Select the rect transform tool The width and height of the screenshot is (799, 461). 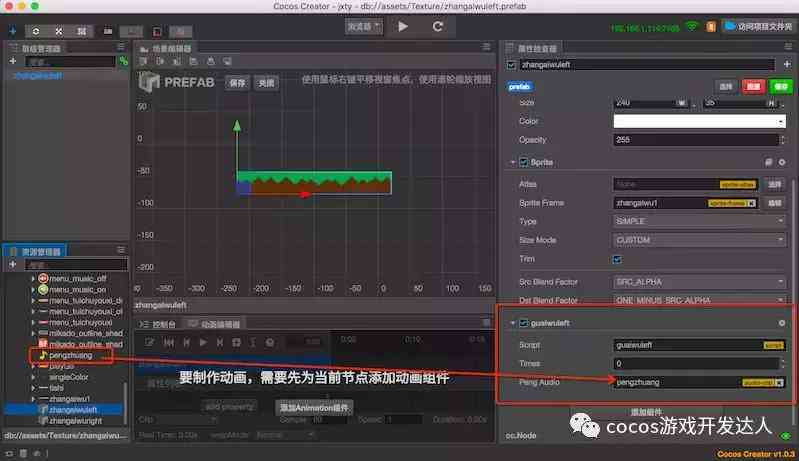click(82, 31)
